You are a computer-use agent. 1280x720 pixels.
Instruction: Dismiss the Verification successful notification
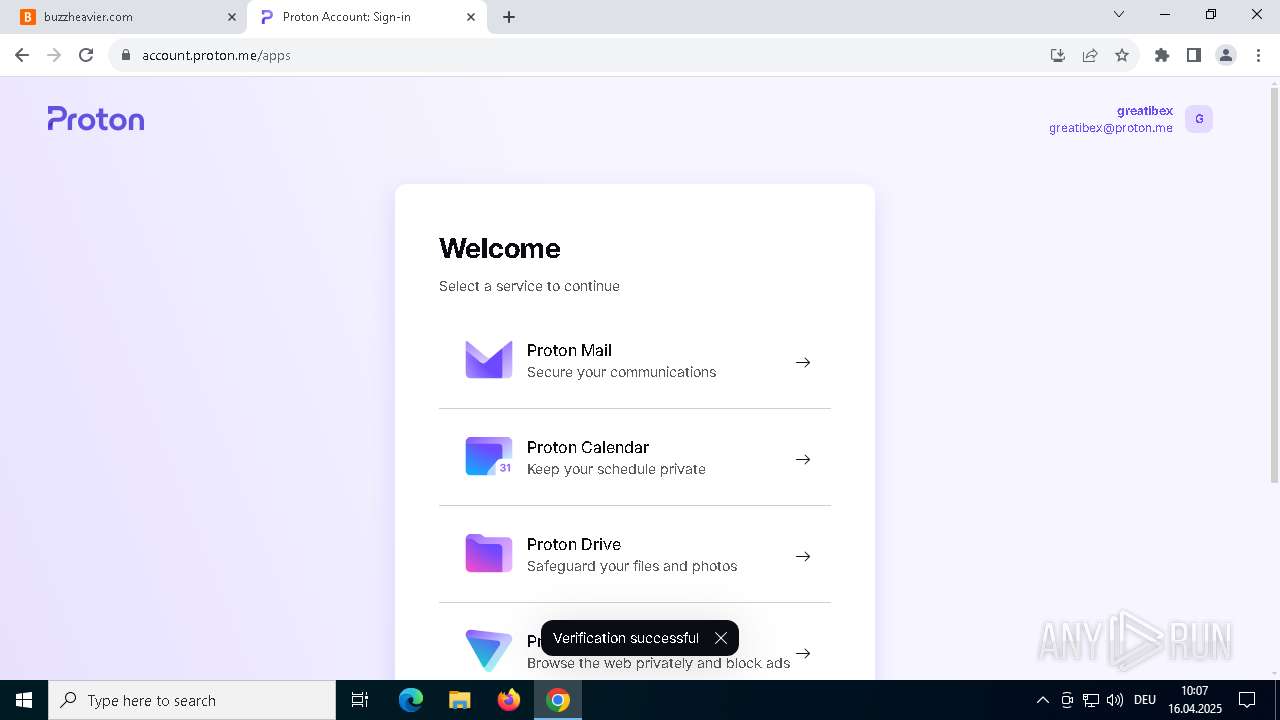coord(721,638)
